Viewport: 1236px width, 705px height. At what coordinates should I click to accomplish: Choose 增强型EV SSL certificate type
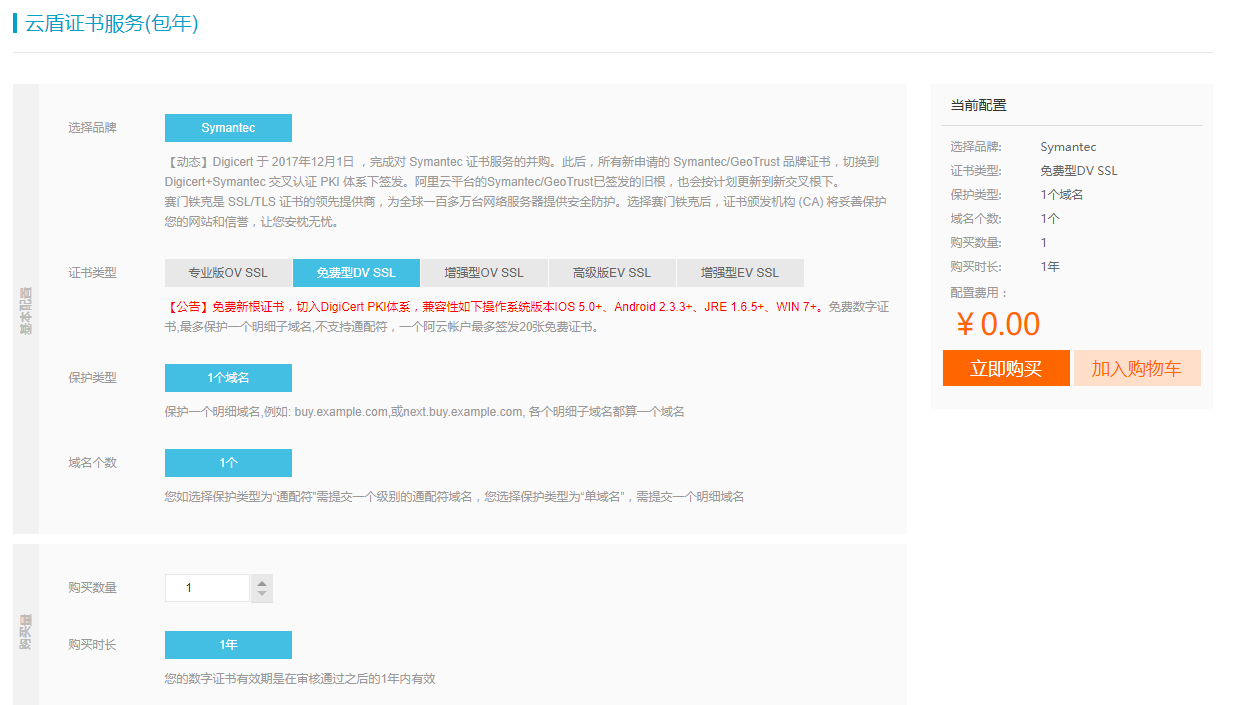[x=740, y=273]
